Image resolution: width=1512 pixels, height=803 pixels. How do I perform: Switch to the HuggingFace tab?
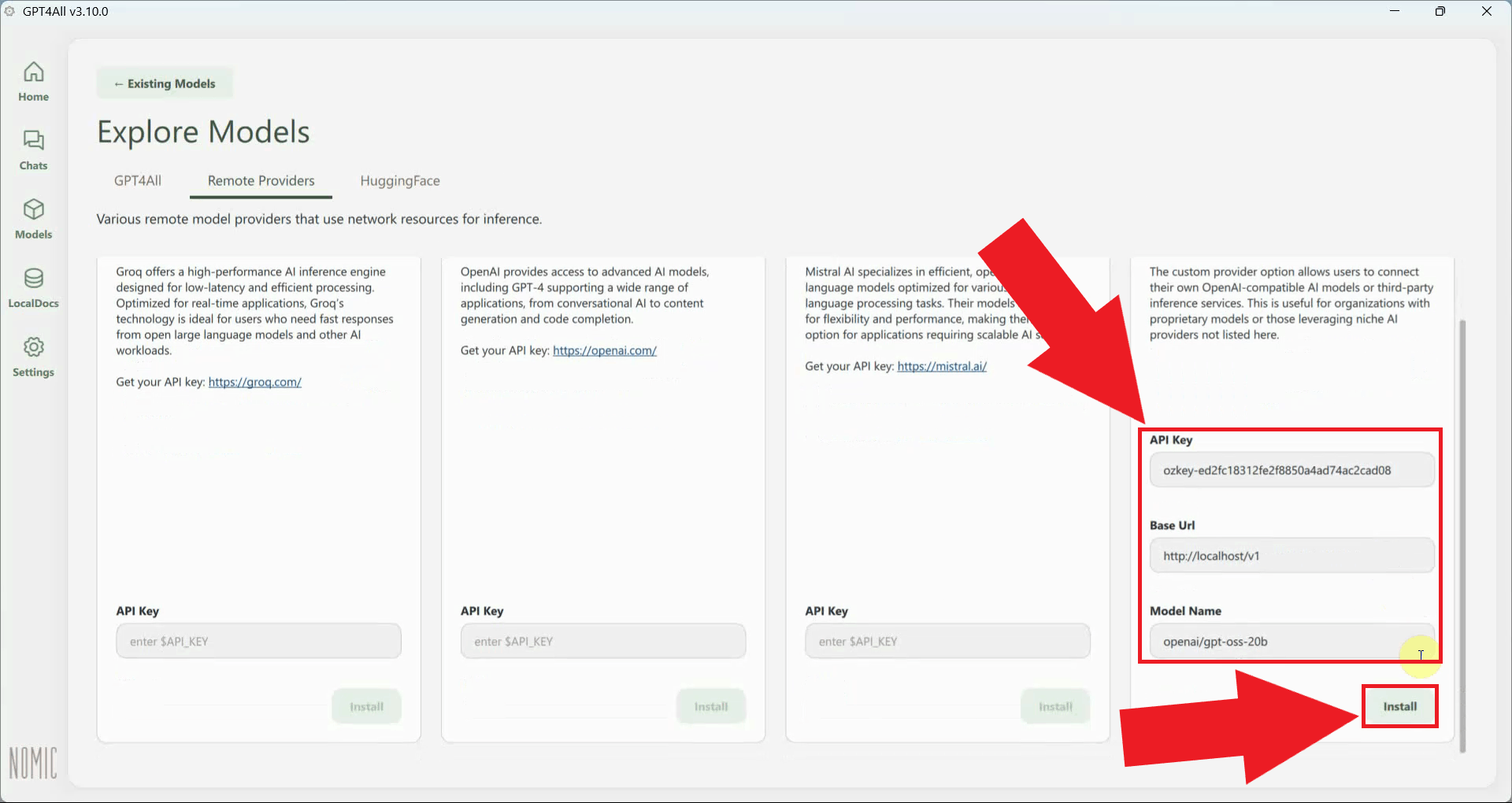coord(400,180)
